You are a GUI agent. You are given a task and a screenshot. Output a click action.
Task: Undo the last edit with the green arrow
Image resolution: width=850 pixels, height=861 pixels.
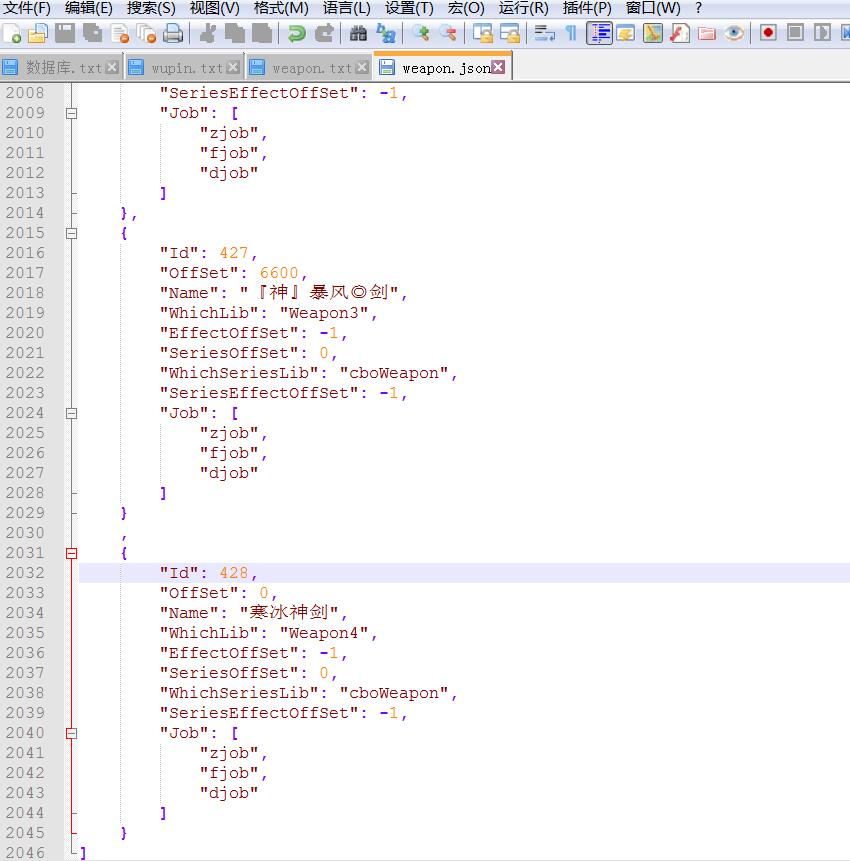tap(297, 33)
